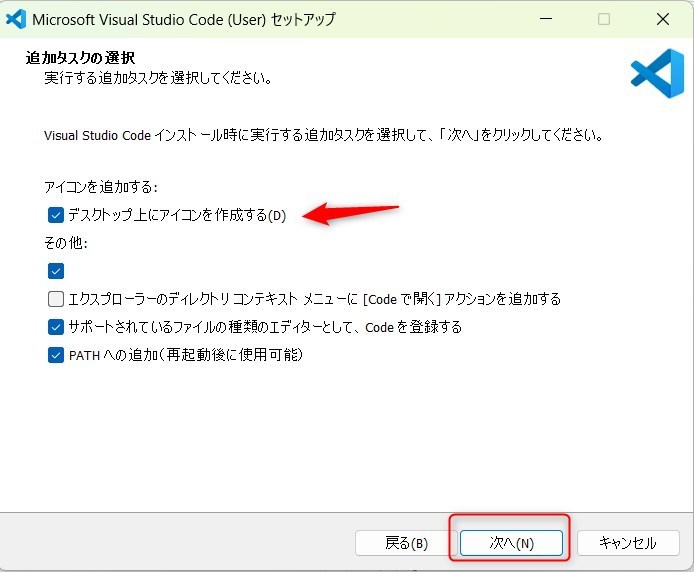Image resolution: width=694 pixels, height=572 pixels.
Task: Toggle サポートされているファイルの種類のエディター checkbox
Action: click(x=56, y=327)
